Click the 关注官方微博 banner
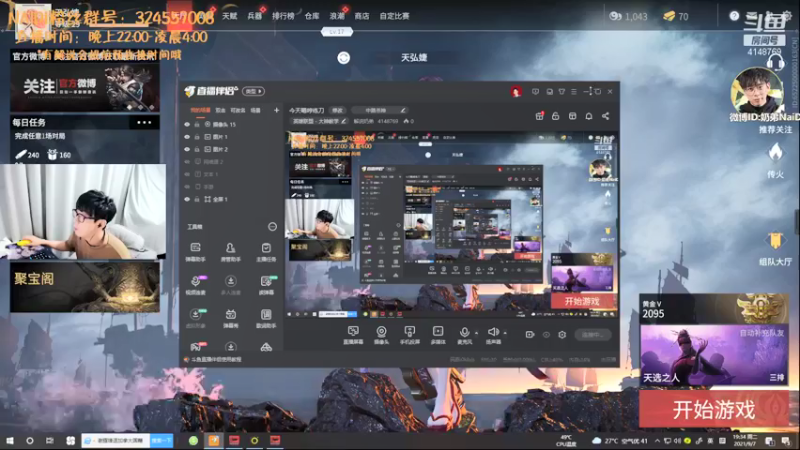800x450 pixels. 85,87
